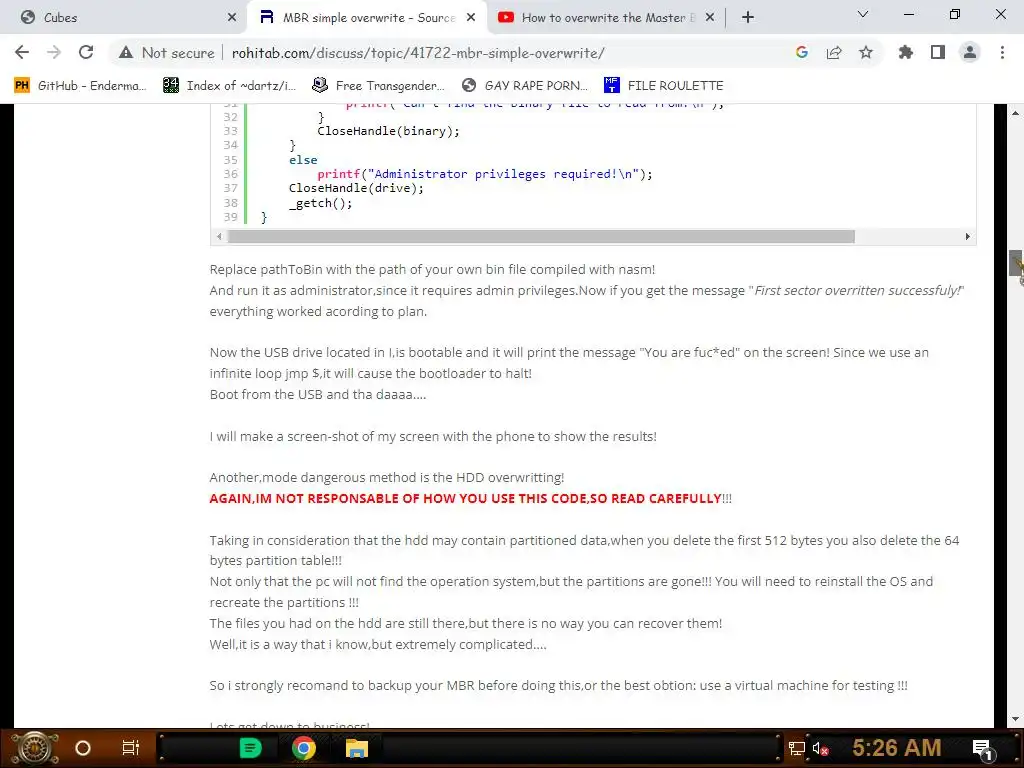Image resolution: width=1024 pixels, height=768 pixels.
Task: Open a new browser tab
Action: 748,18
